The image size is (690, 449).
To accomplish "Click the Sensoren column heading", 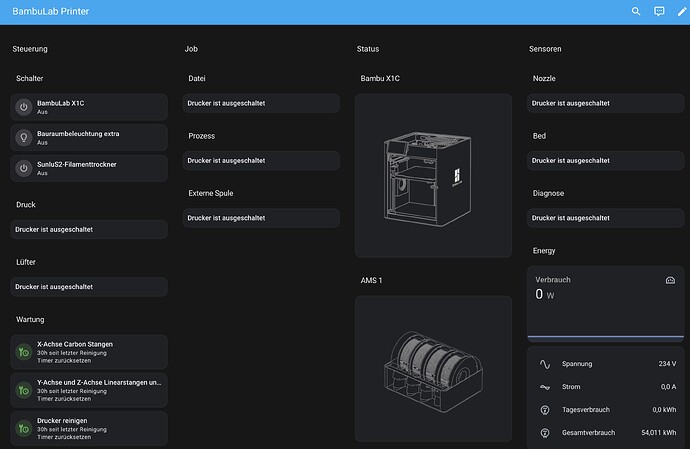I will click(545, 49).
